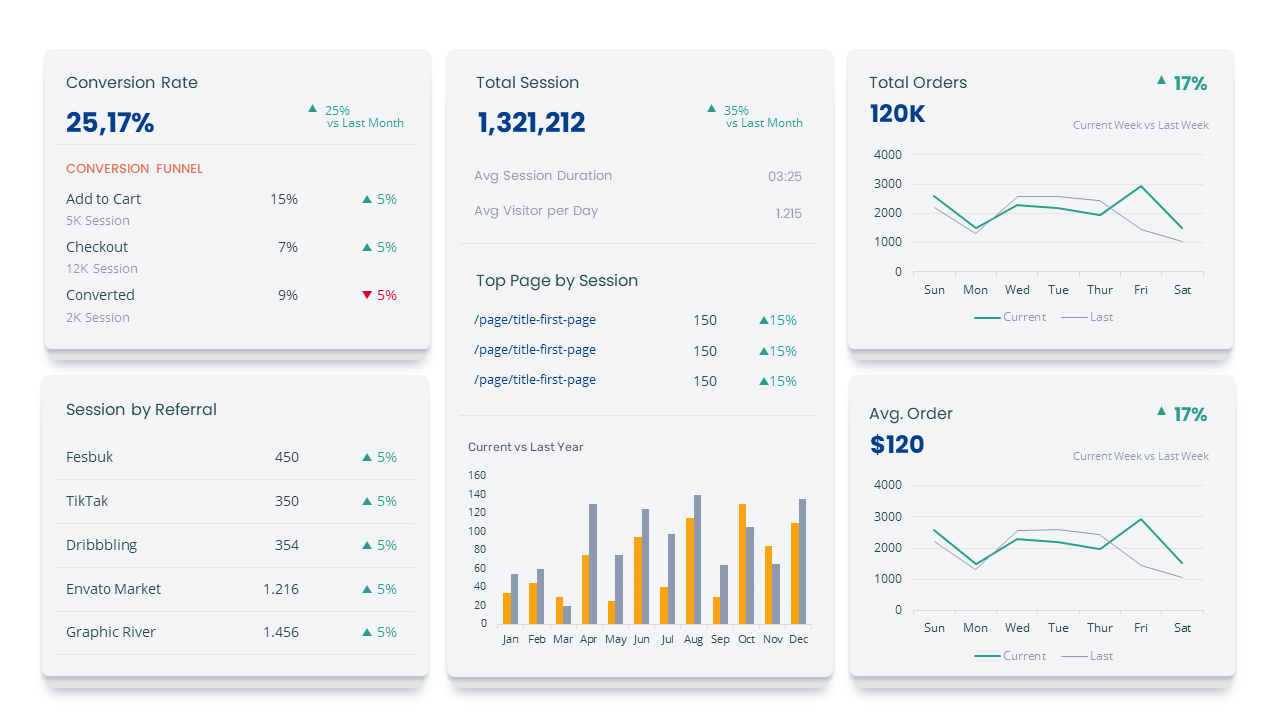
Task: Click the up arrow in the Dribbbling row
Action: pos(367,545)
